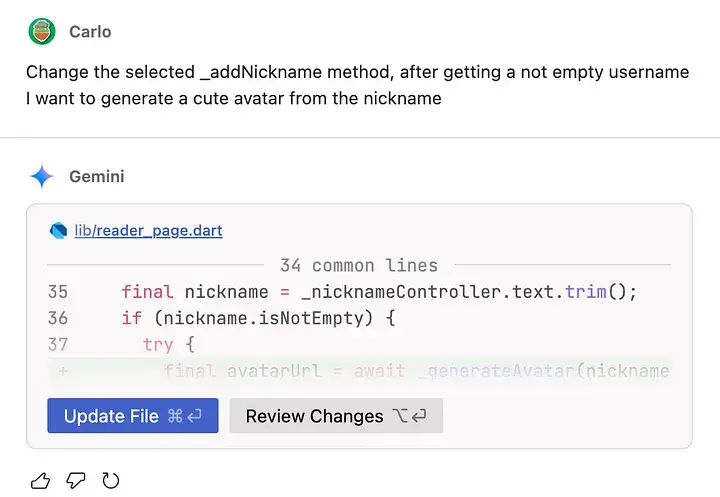Click the Dart file icon
Viewport: 720px width, 497px height.
(58, 231)
